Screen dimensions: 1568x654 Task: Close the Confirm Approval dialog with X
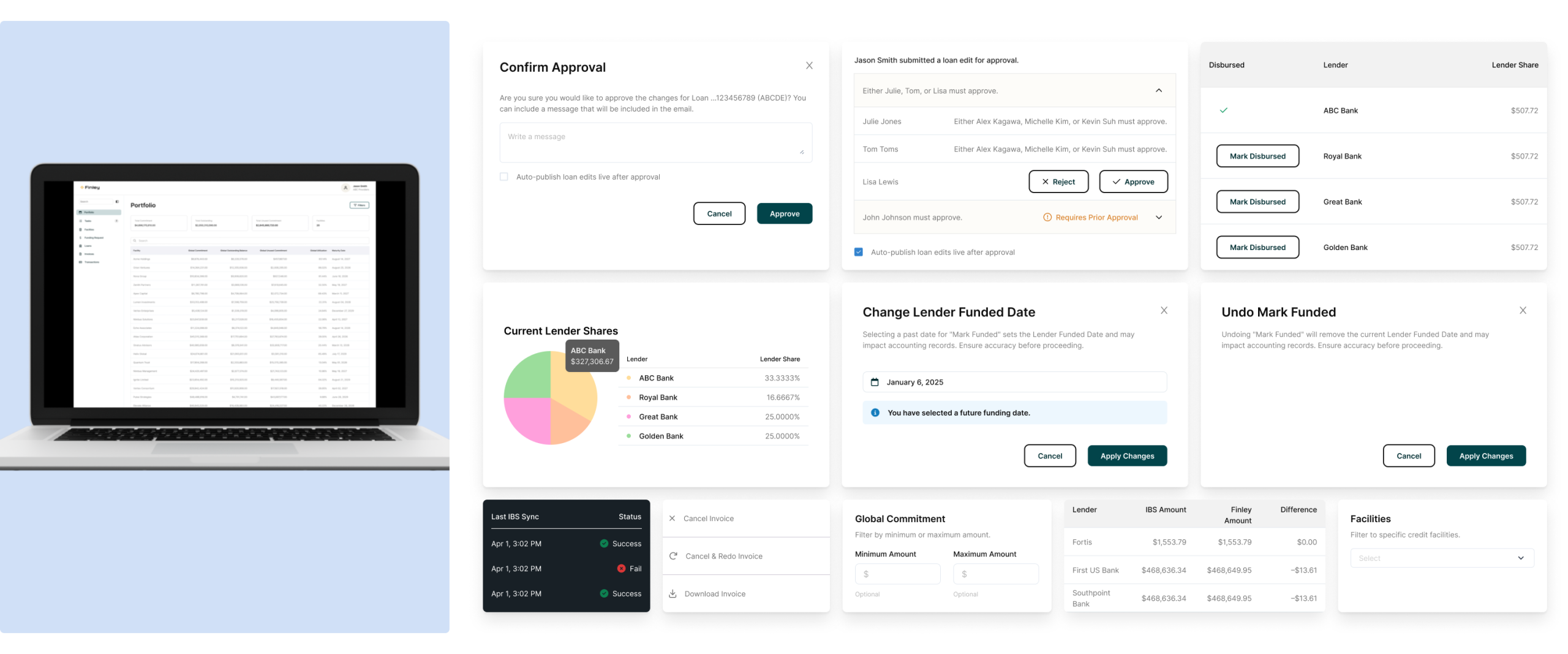tap(809, 66)
